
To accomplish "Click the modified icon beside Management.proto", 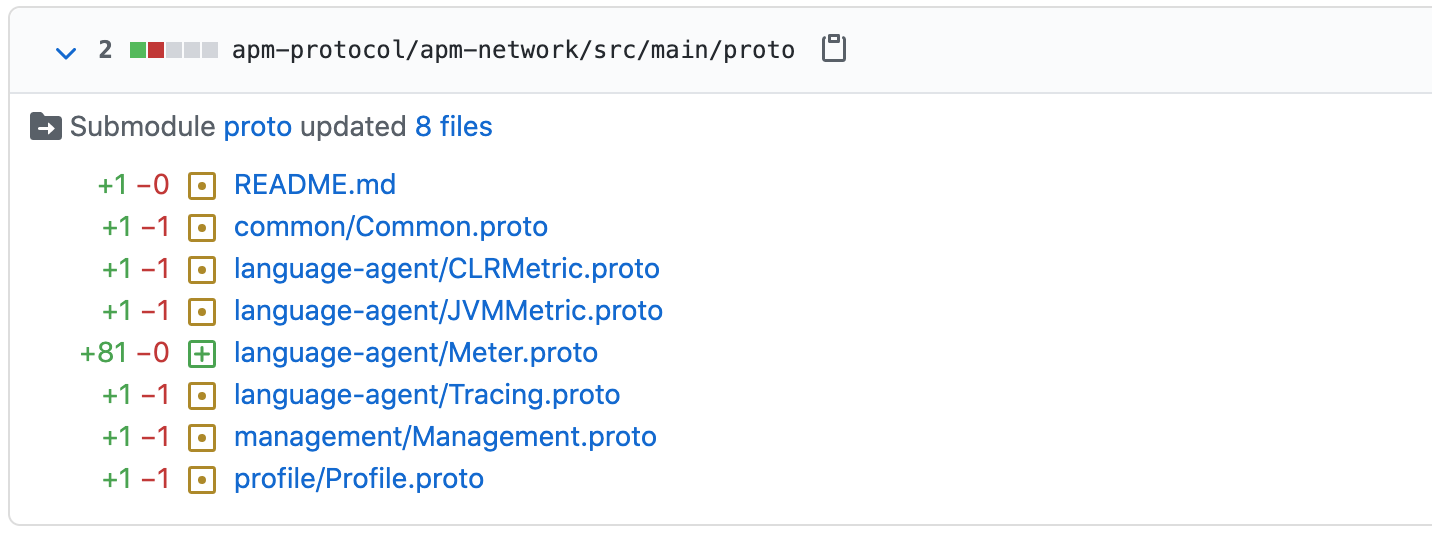I will tap(202, 437).
